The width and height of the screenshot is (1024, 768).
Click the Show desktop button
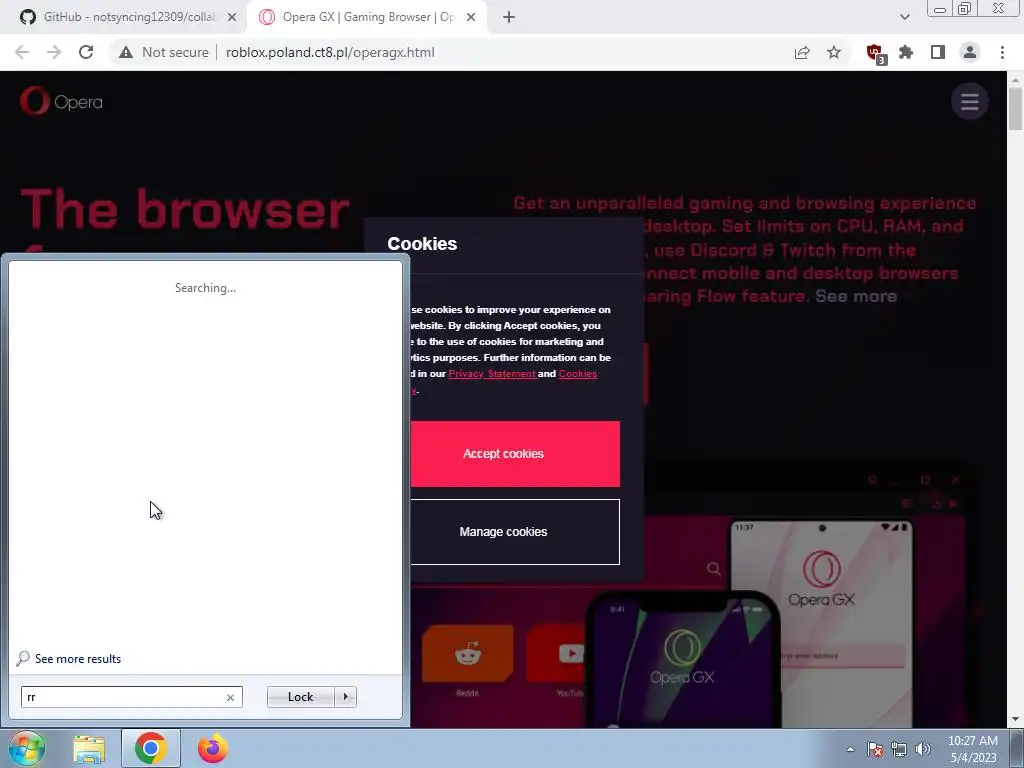click(x=1016, y=748)
